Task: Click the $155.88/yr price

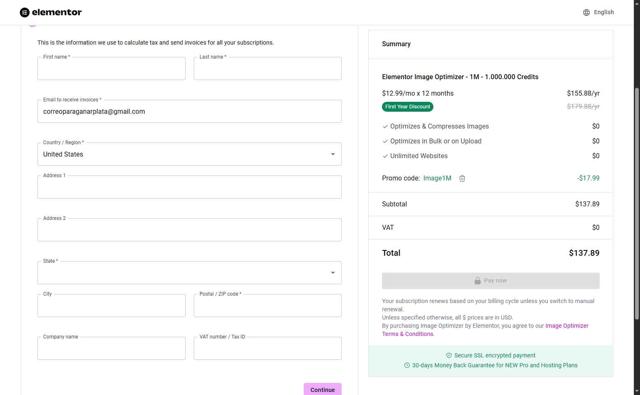Action: tap(583, 93)
